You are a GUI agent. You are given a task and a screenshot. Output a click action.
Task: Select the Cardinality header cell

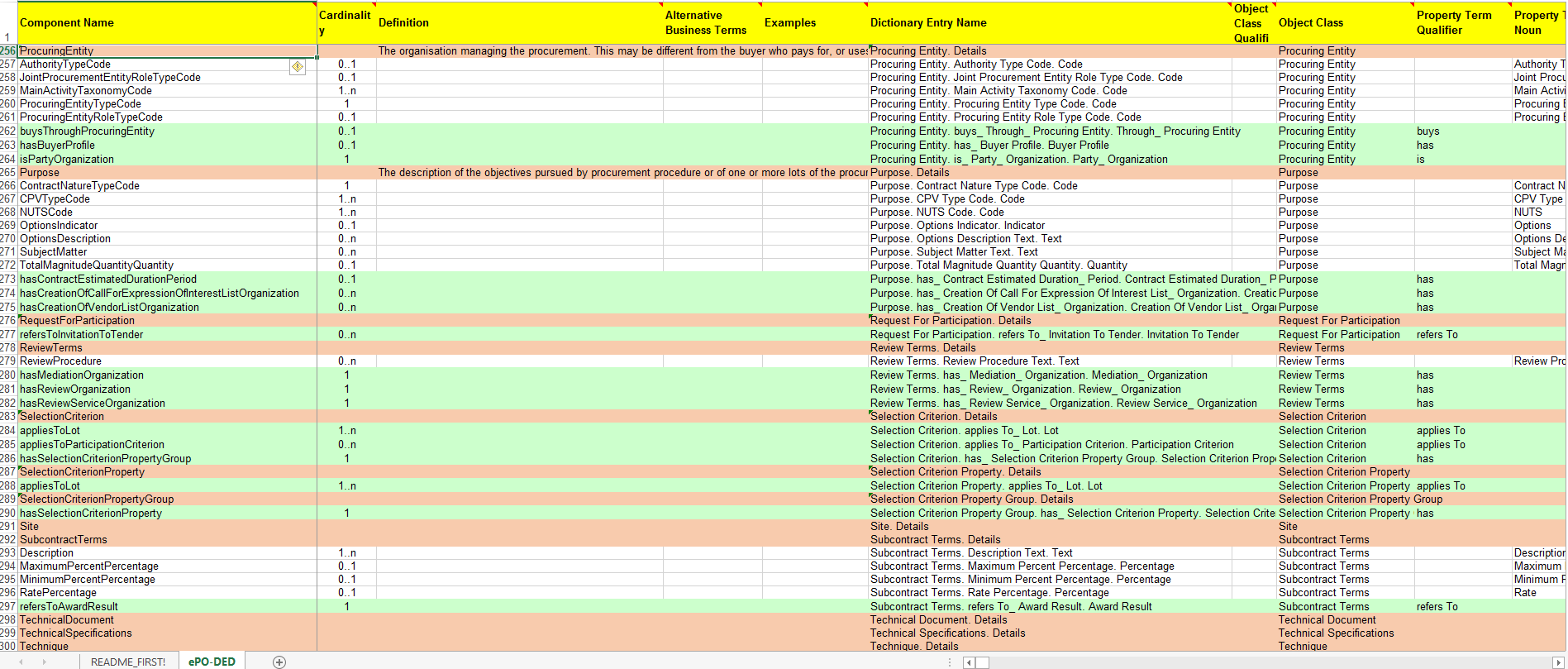pyautogui.click(x=346, y=23)
